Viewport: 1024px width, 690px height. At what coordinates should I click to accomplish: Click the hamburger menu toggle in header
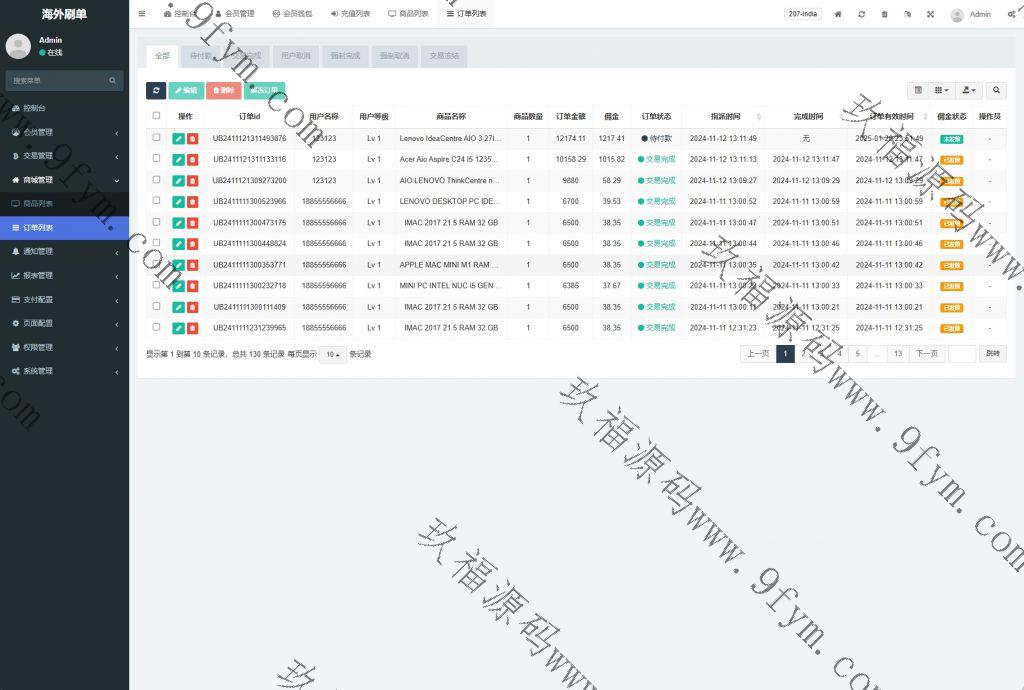point(142,14)
